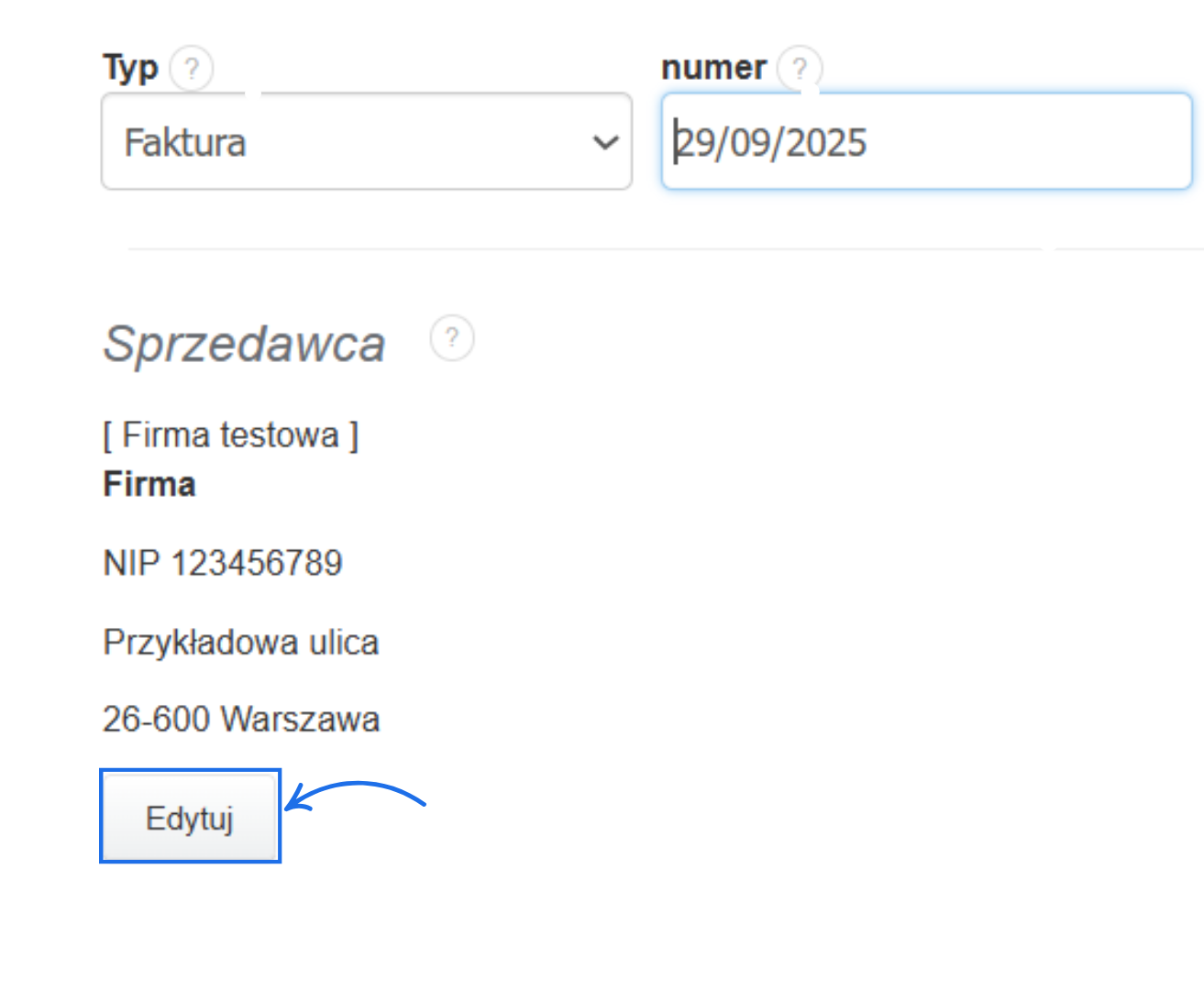The height and width of the screenshot is (990, 1204).
Task: Focus the numer input containing 29/09/2025
Action: pyautogui.click(x=917, y=142)
